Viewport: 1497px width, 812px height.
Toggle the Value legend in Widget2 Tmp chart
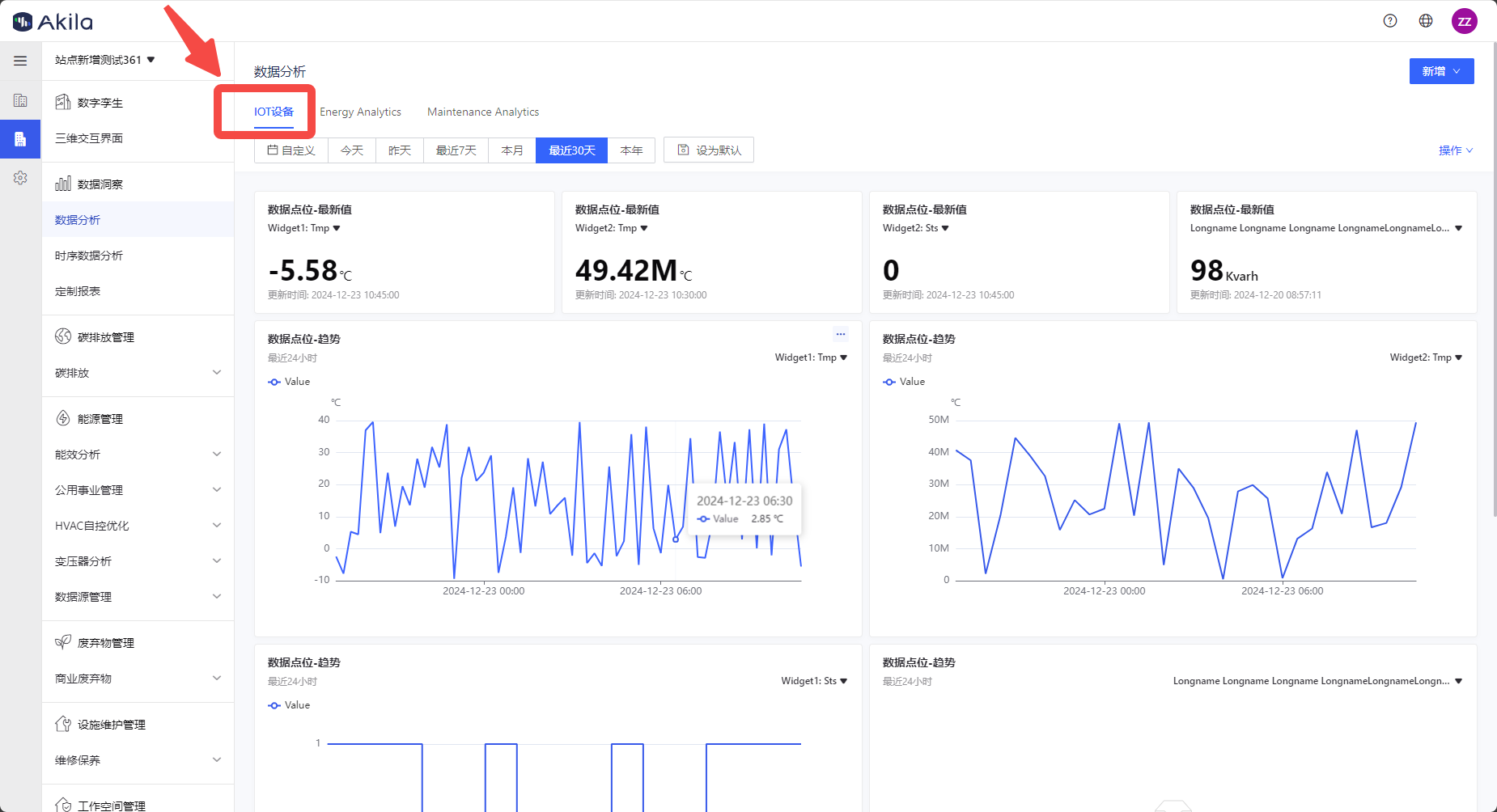(x=904, y=382)
